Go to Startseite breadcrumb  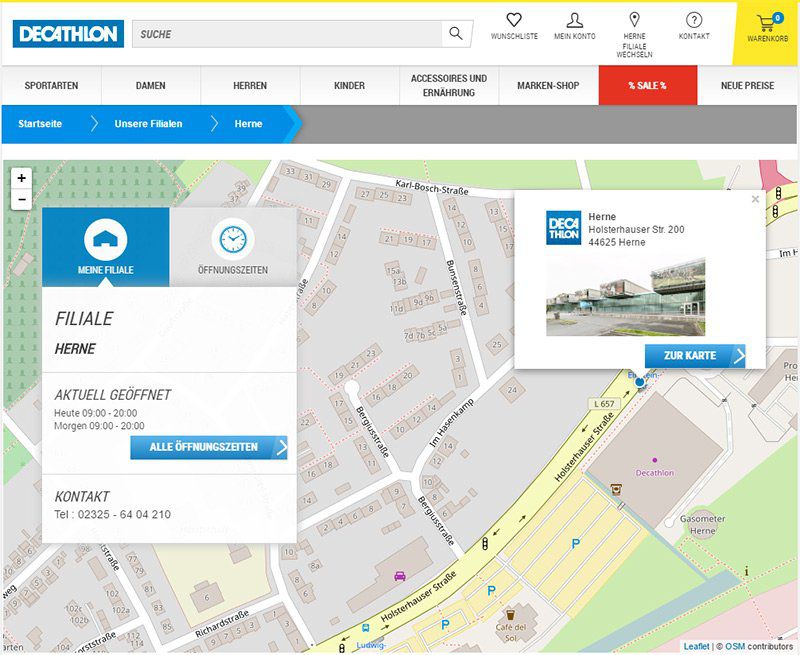pyautogui.click(x=40, y=124)
